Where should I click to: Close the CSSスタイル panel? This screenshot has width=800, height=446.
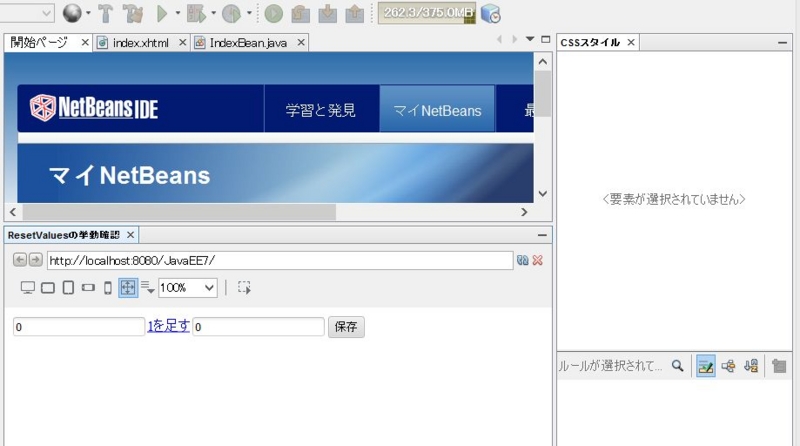[x=631, y=42]
